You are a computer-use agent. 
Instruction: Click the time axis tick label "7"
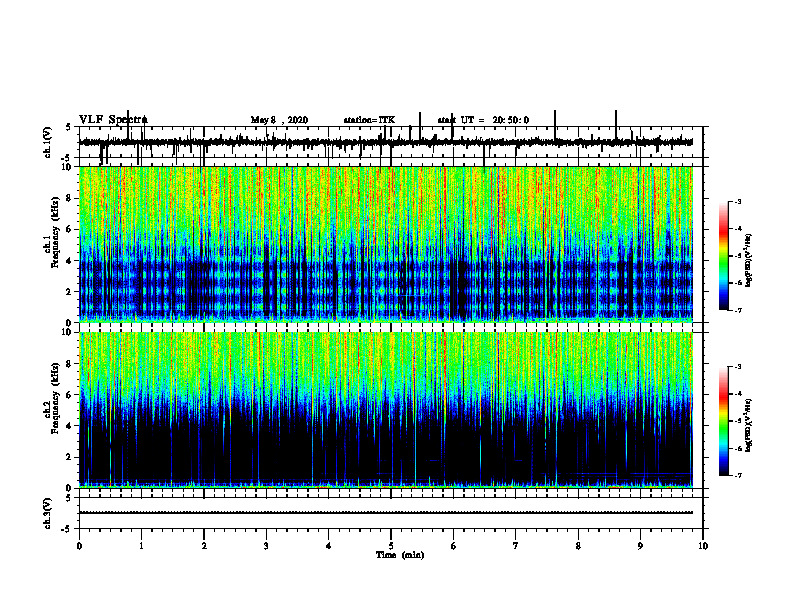pyautogui.click(x=516, y=546)
